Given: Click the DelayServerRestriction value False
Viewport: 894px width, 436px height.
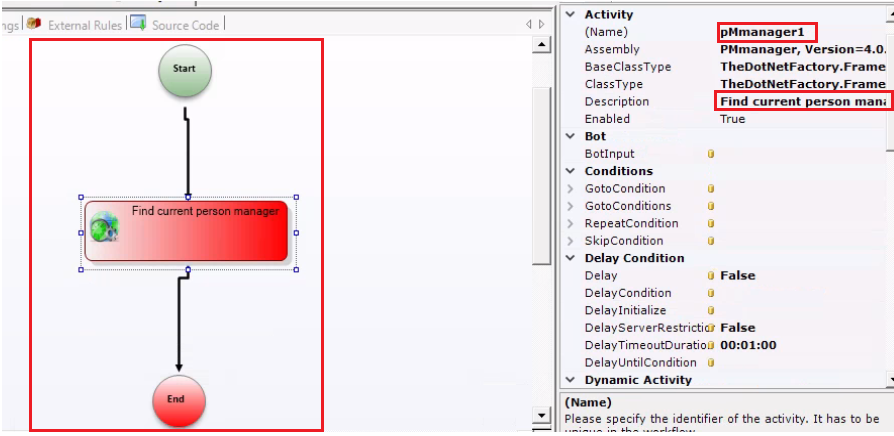Looking at the screenshot, I should tap(738, 328).
